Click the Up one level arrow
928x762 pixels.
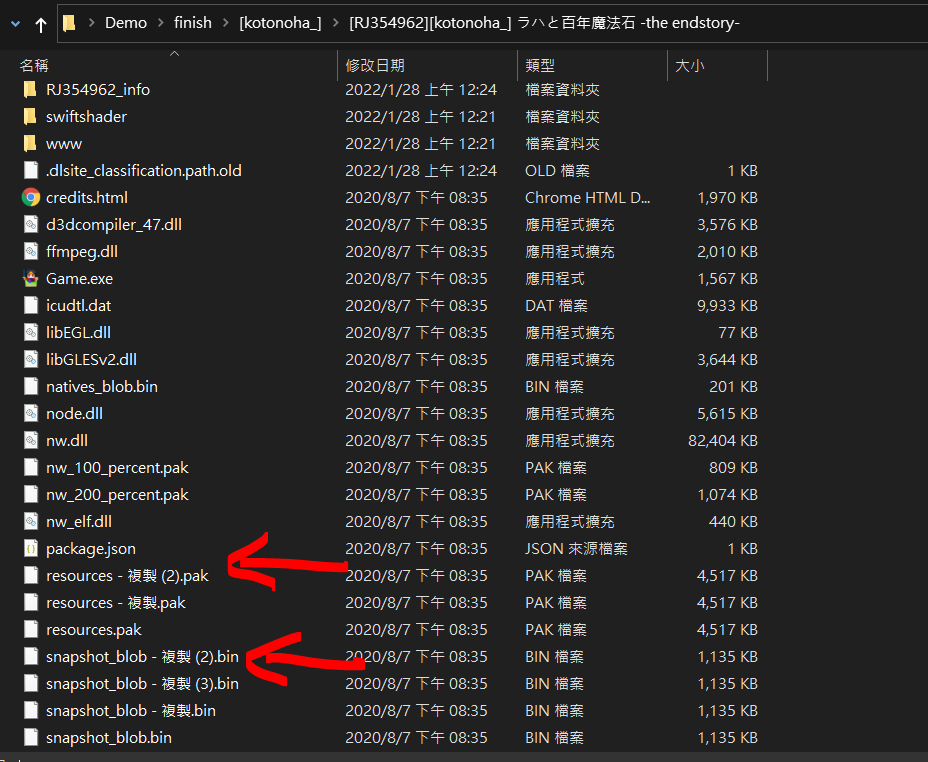click(41, 24)
